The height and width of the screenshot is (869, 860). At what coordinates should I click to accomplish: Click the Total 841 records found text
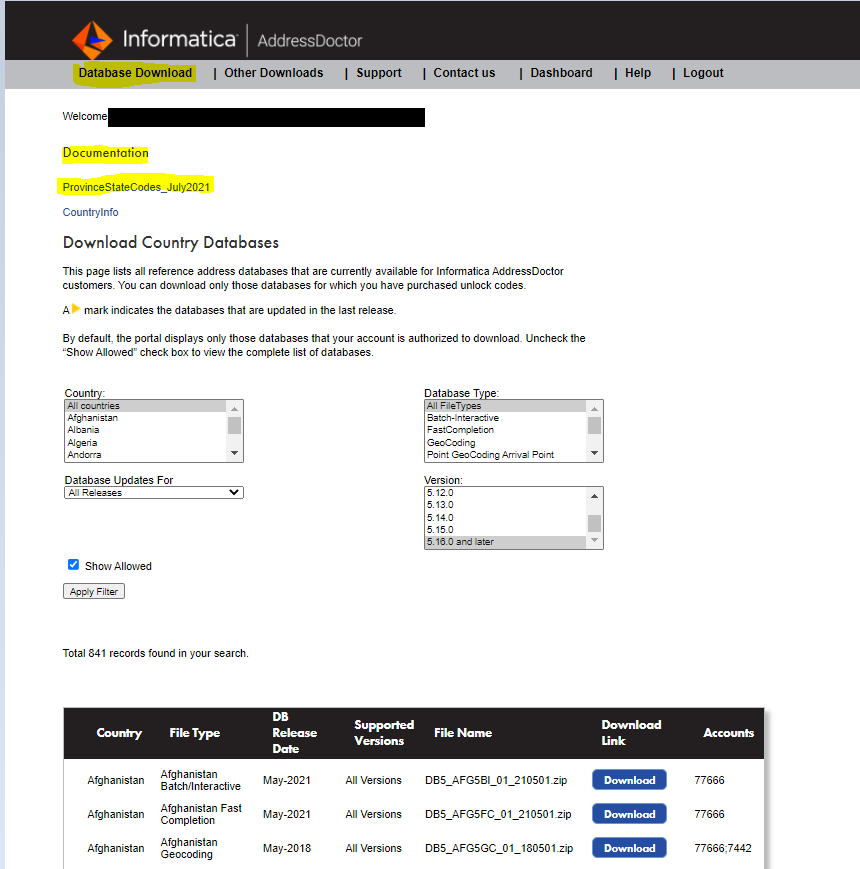pos(156,653)
